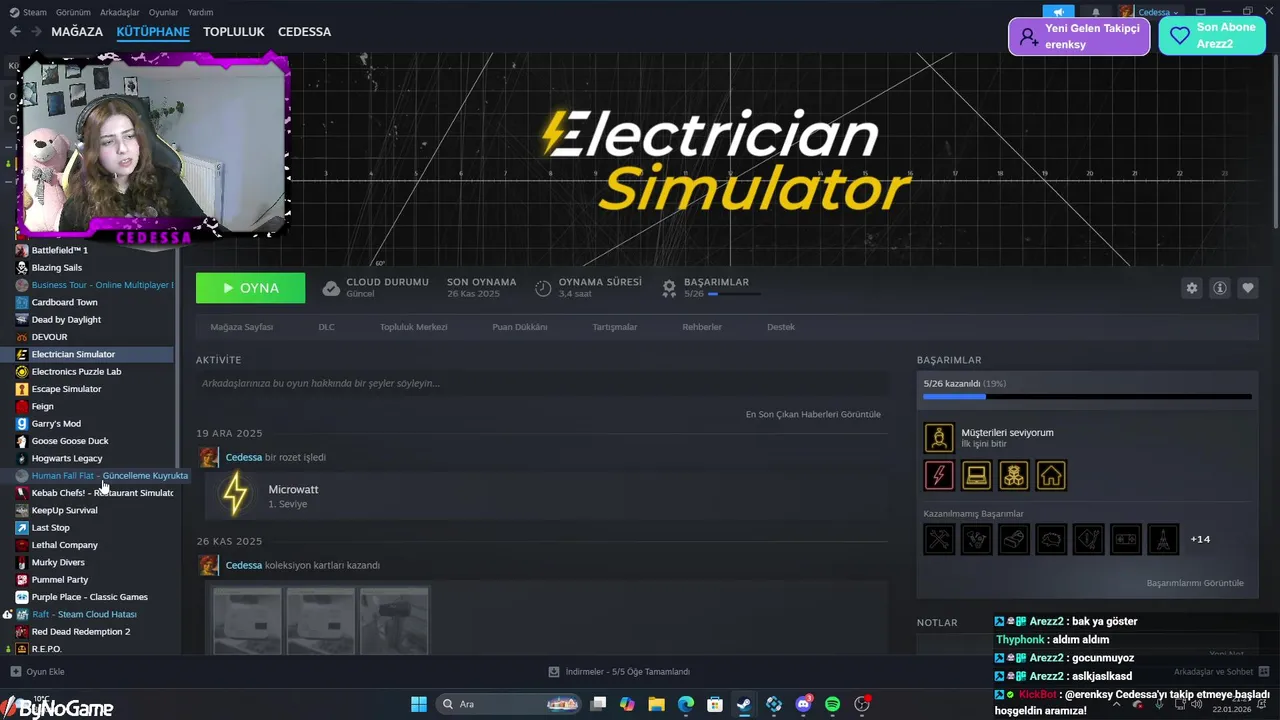Open Task View on the taskbar
Viewport: 1280px width, 720px height.
(x=598, y=704)
